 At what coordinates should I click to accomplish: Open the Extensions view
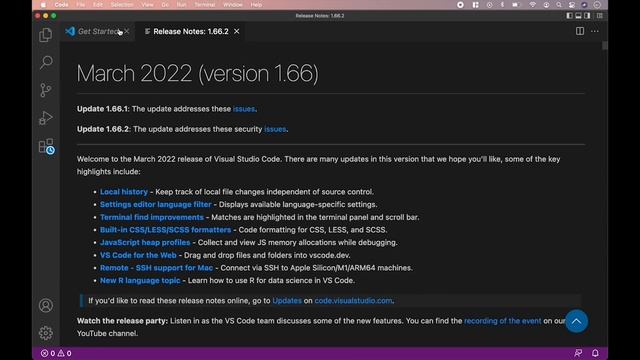coord(46,146)
